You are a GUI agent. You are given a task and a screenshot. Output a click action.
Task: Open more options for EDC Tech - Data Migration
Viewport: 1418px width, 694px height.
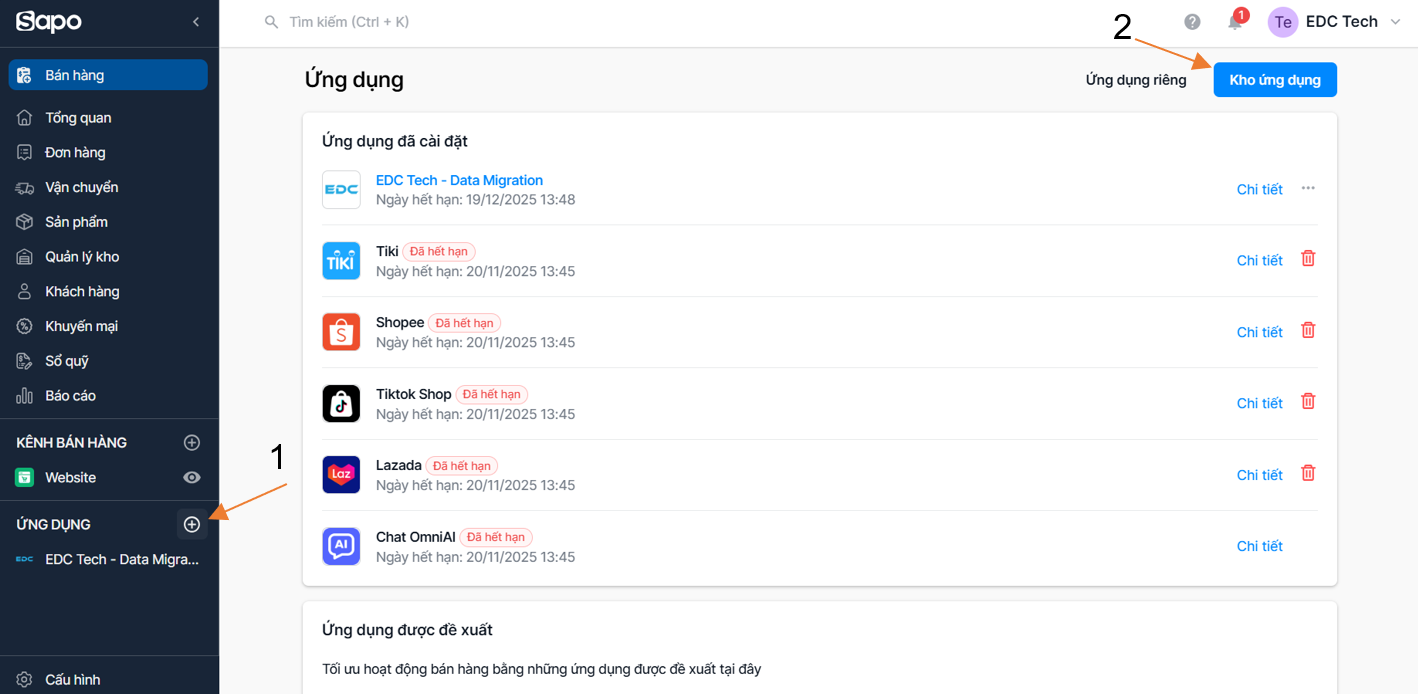pyautogui.click(x=1308, y=188)
